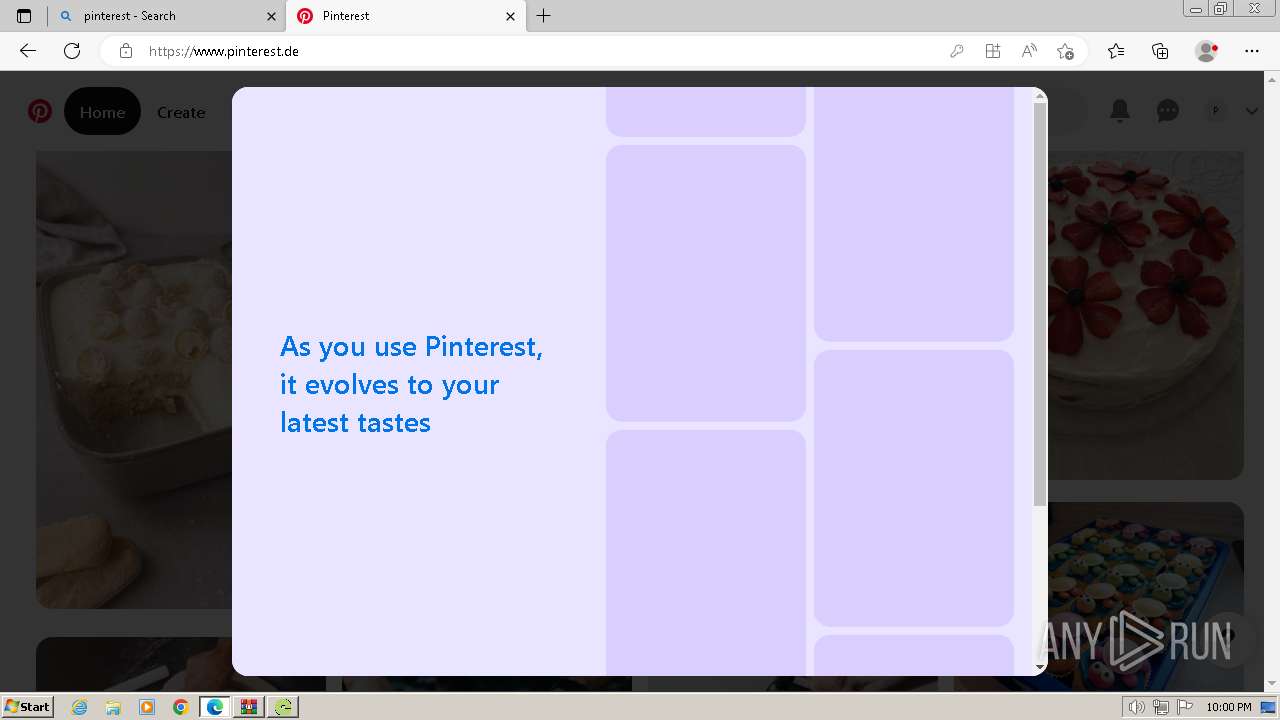This screenshot has height=720, width=1280.
Task: Open saved passwords key icon
Action: point(957,51)
